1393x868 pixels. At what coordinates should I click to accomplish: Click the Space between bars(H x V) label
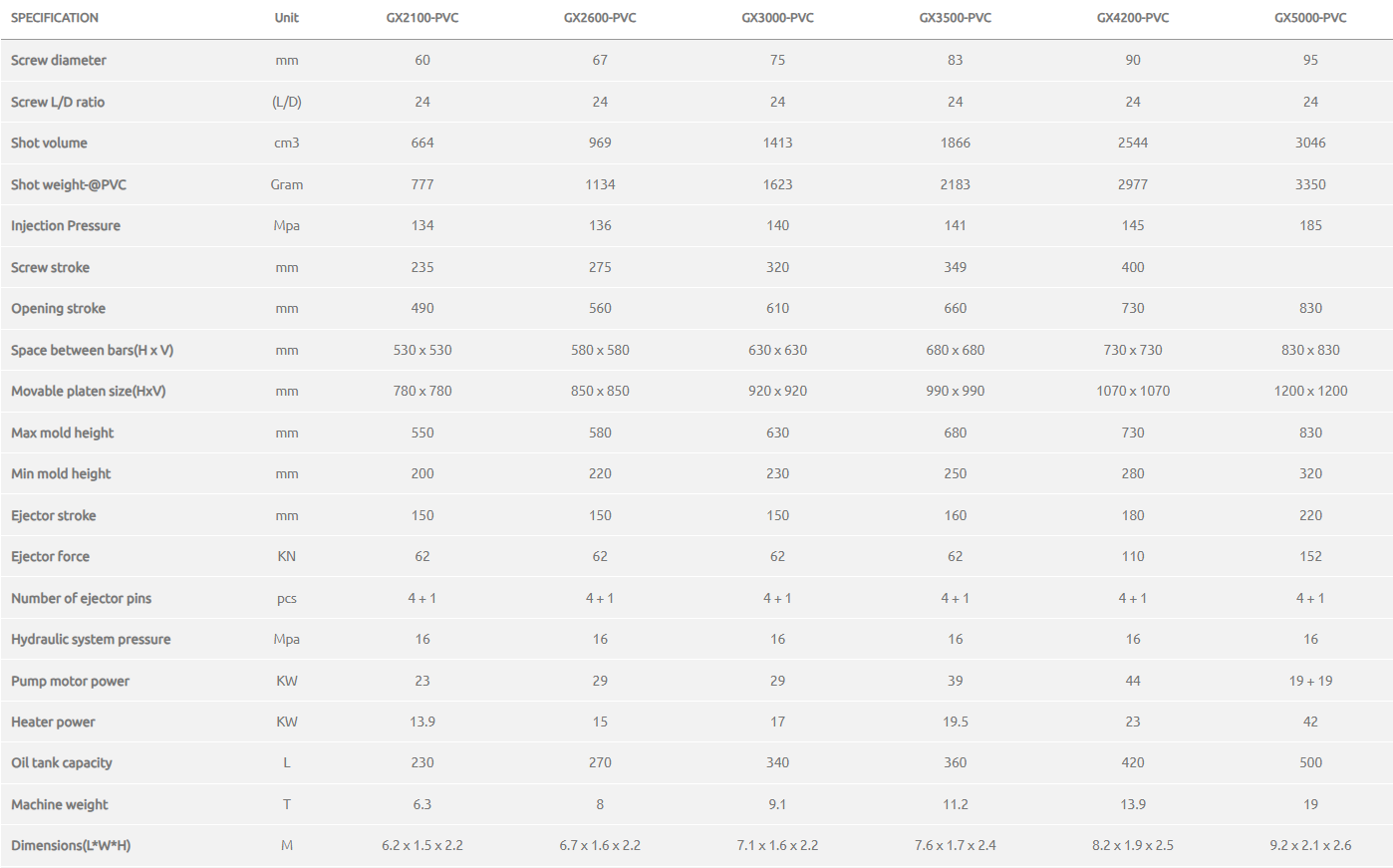(x=93, y=351)
